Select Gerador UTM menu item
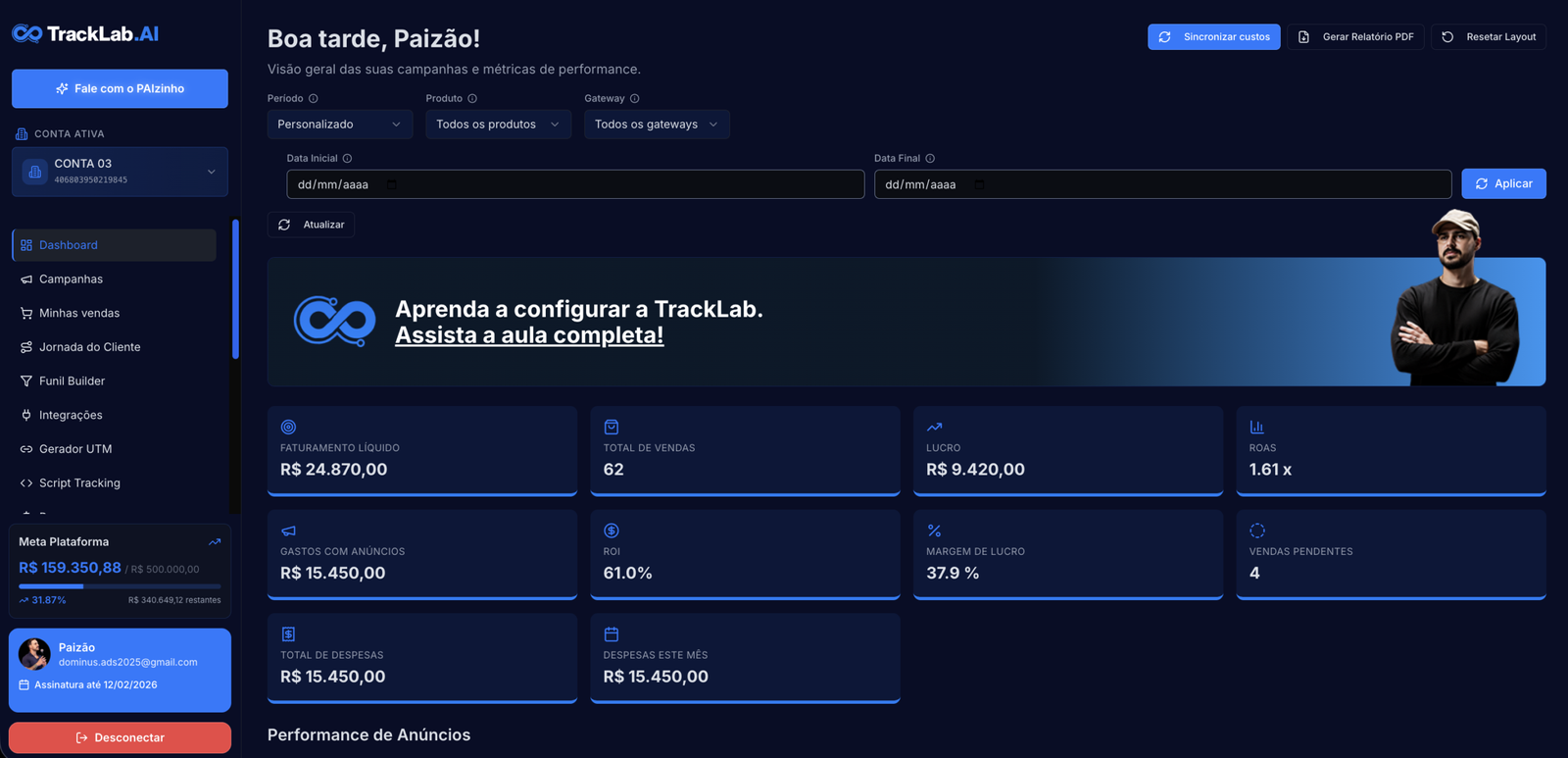Screen dimensions: 1568x758 tap(75, 449)
